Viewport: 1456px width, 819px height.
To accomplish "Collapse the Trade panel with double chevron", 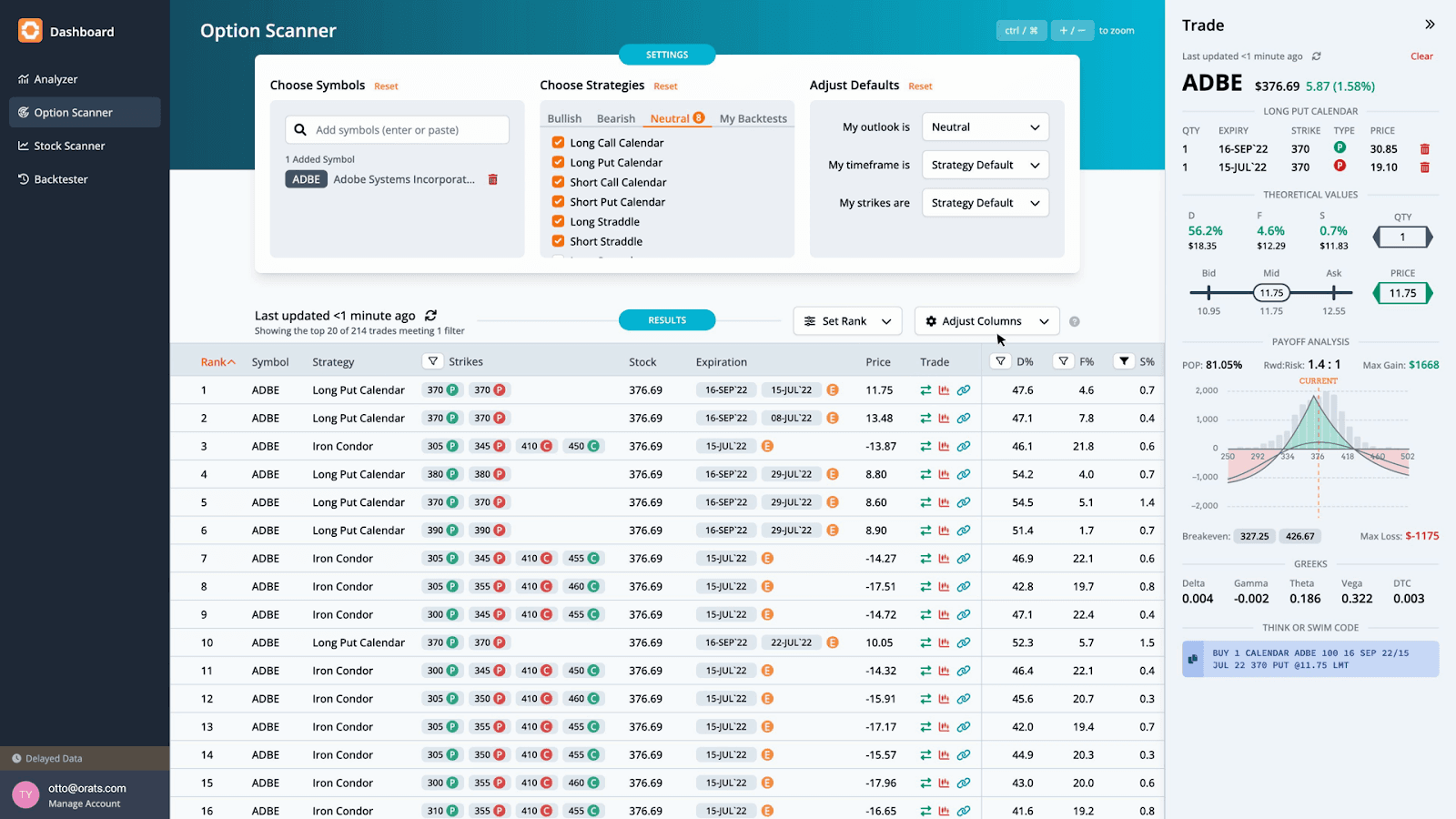I will point(1430,25).
